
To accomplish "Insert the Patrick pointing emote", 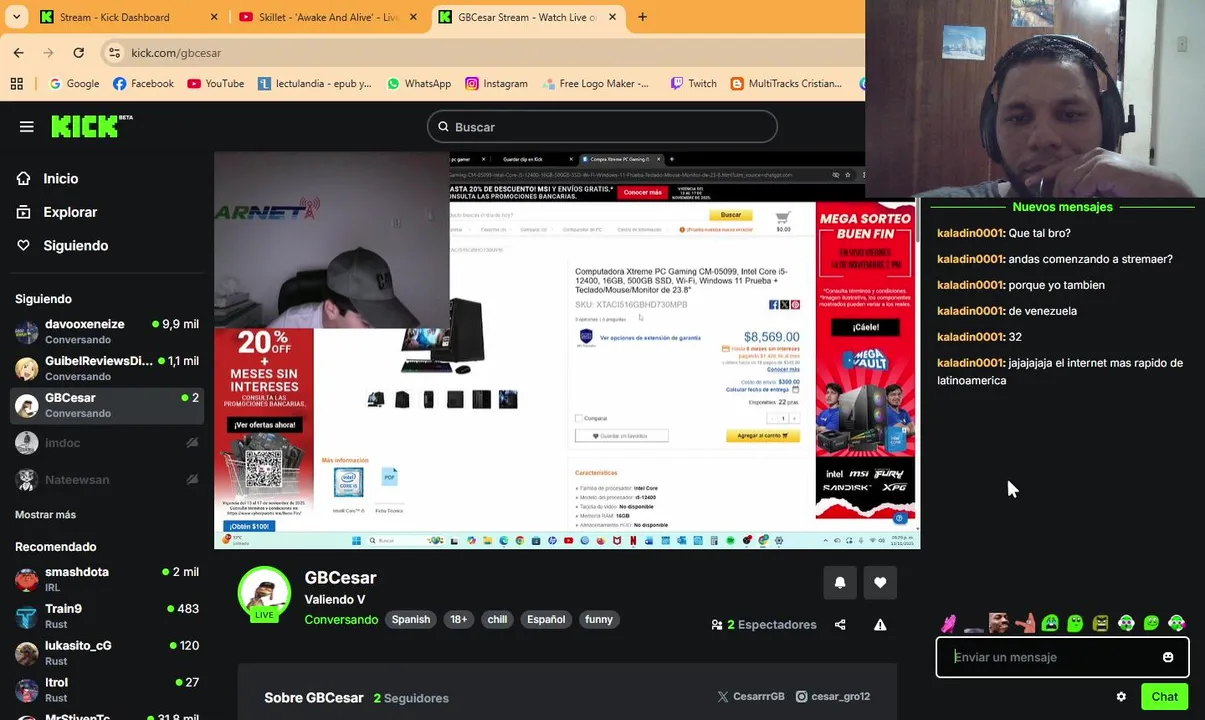I will 1024,623.
